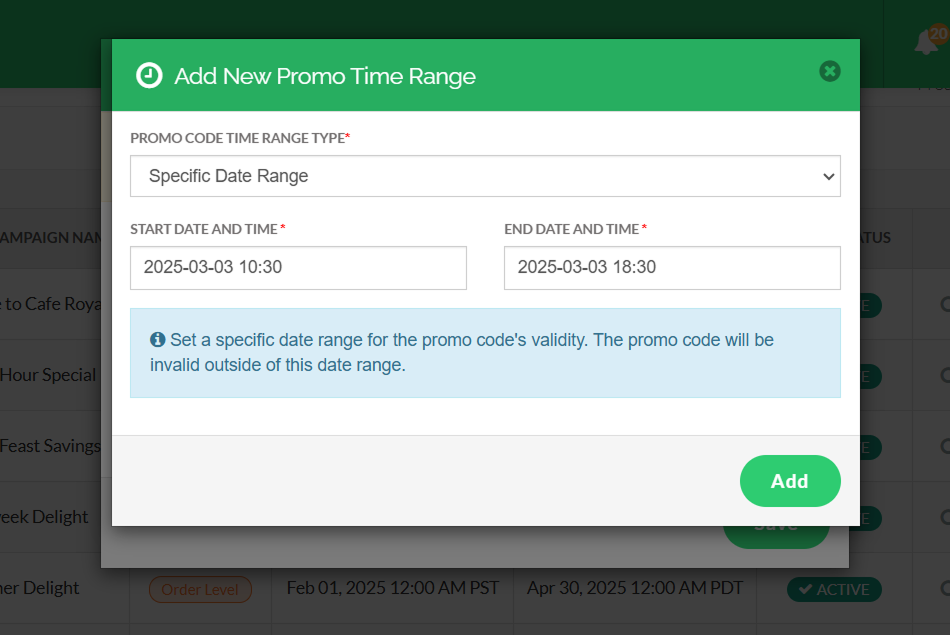The image size is (950, 635).
Task: Click the clock icon in dialog header
Action: click(149, 76)
